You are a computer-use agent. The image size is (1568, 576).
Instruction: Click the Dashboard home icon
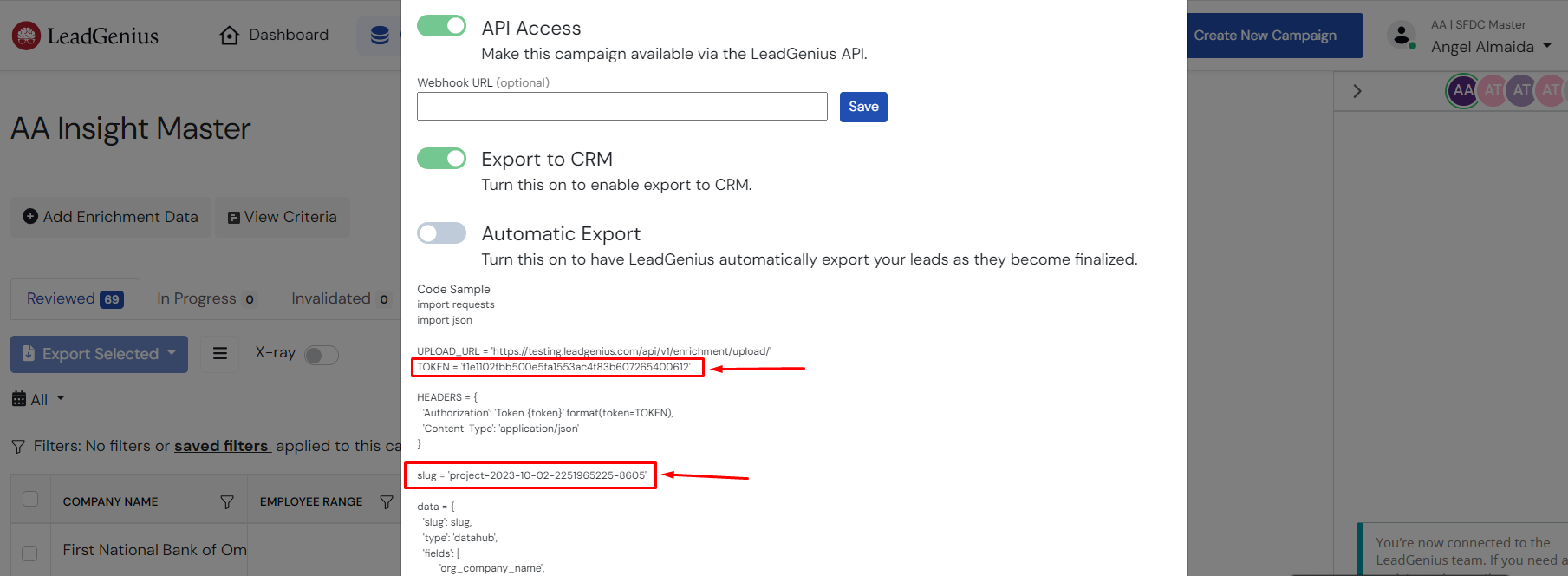coord(230,36)
